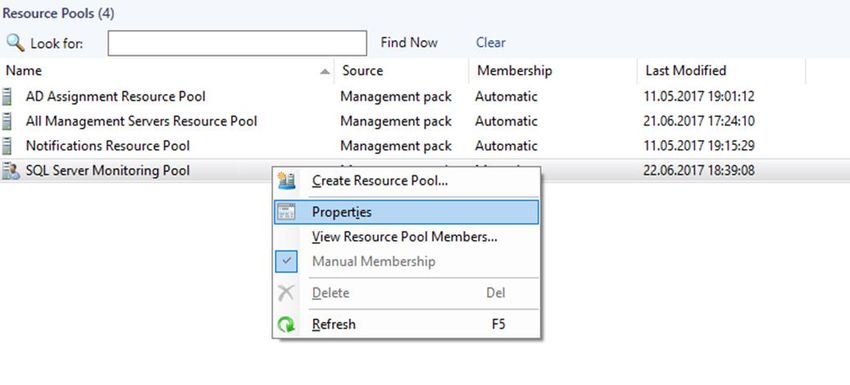Click the Name column sort arrow

click(x=325, y=71)
